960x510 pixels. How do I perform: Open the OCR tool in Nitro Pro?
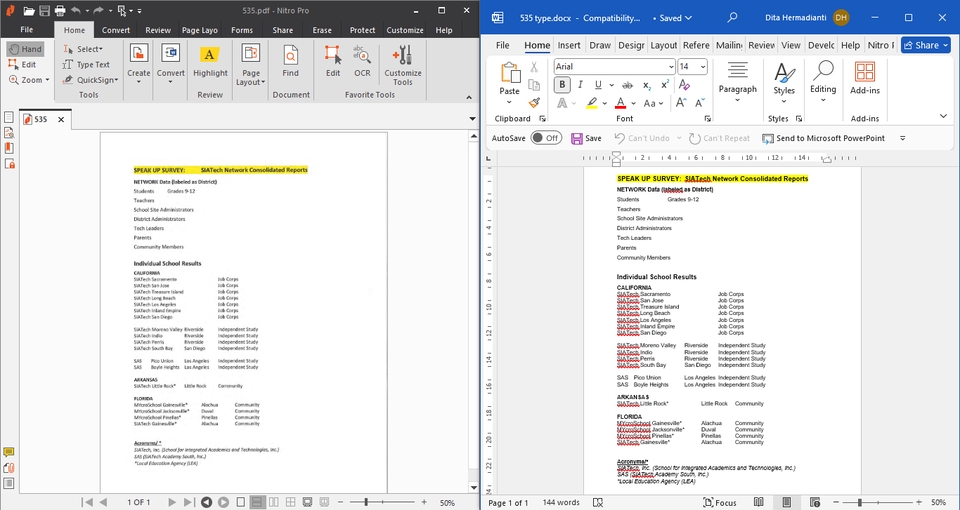point(362,62)
